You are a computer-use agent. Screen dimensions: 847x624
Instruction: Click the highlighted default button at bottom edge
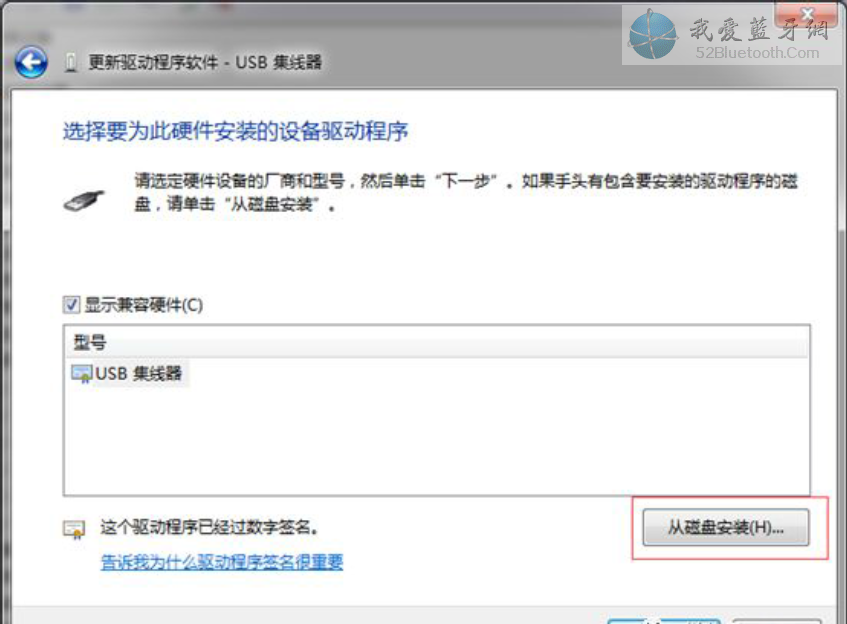(x=664, y=619)
